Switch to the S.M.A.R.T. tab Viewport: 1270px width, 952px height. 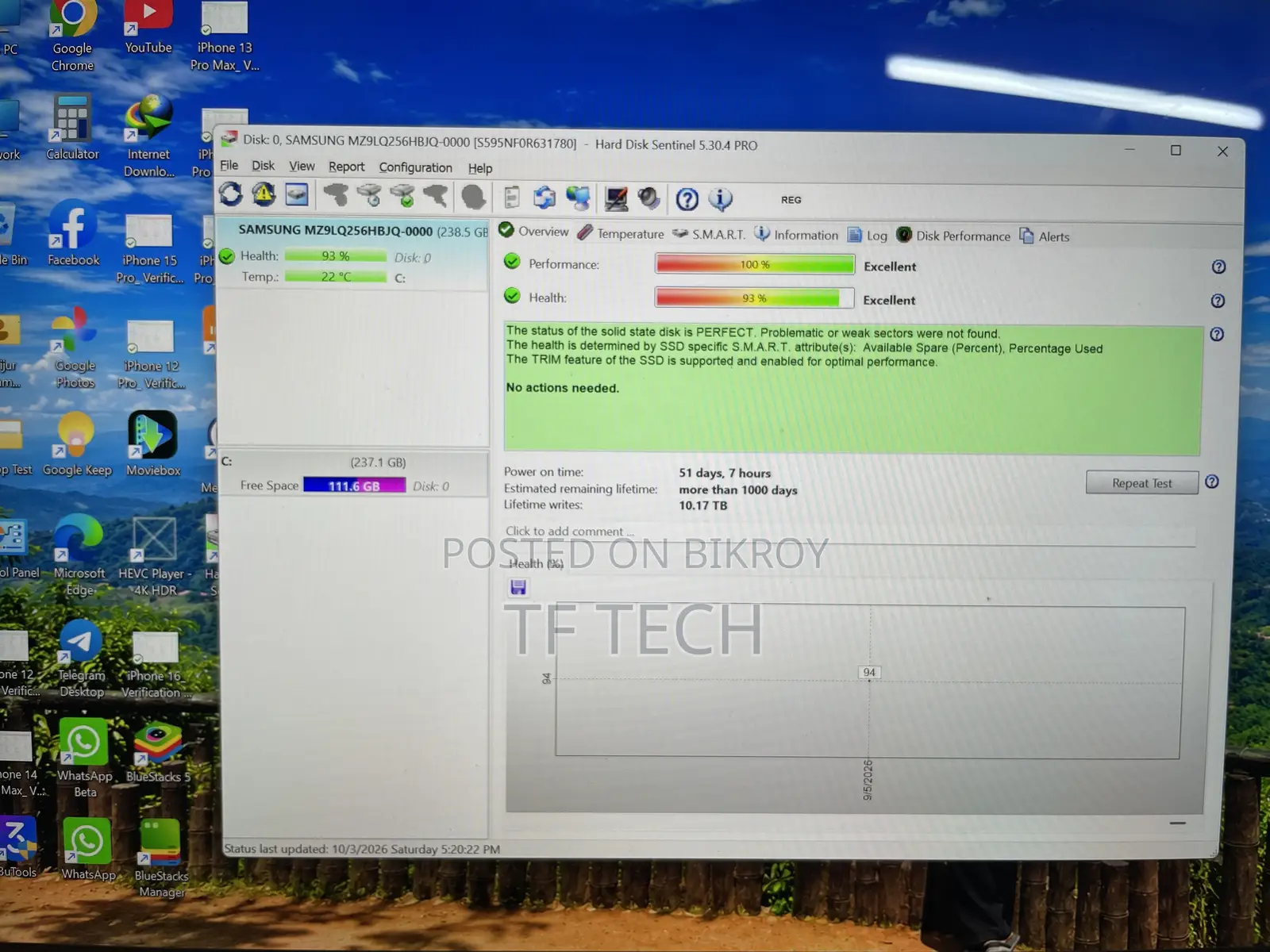[709, 234]
